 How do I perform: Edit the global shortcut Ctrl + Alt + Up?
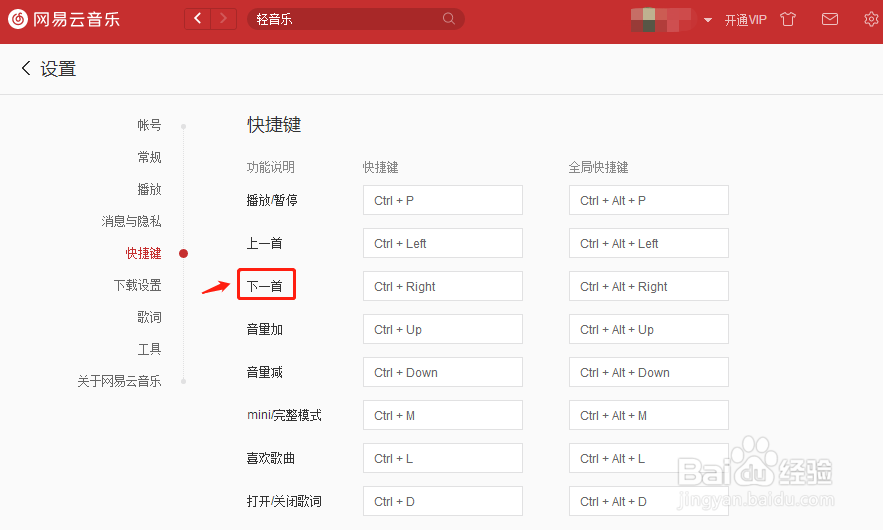[x=649, y=329]
